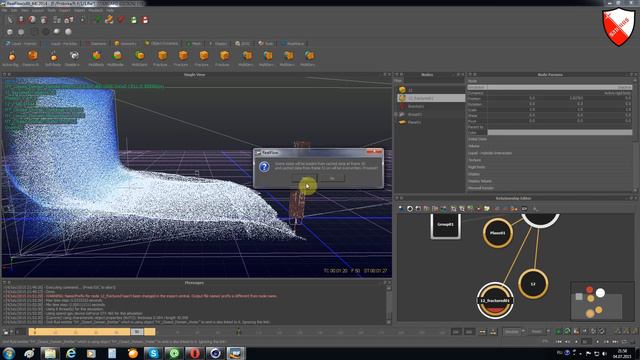The width and height of the screenshot is (640, 360).
Task: Select the Plane01 node in Relationship Editor
Action: pos(498,233)
